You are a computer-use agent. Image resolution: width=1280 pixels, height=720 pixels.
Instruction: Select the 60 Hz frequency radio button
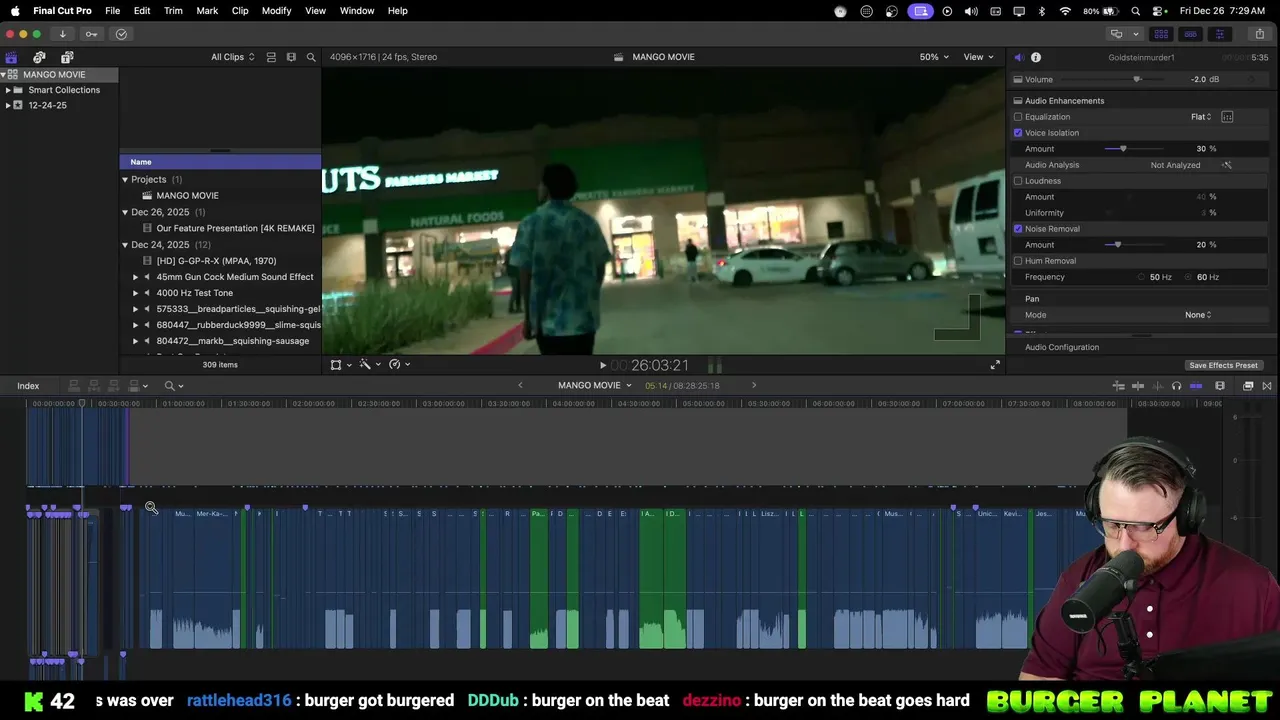click(1189, 277)
